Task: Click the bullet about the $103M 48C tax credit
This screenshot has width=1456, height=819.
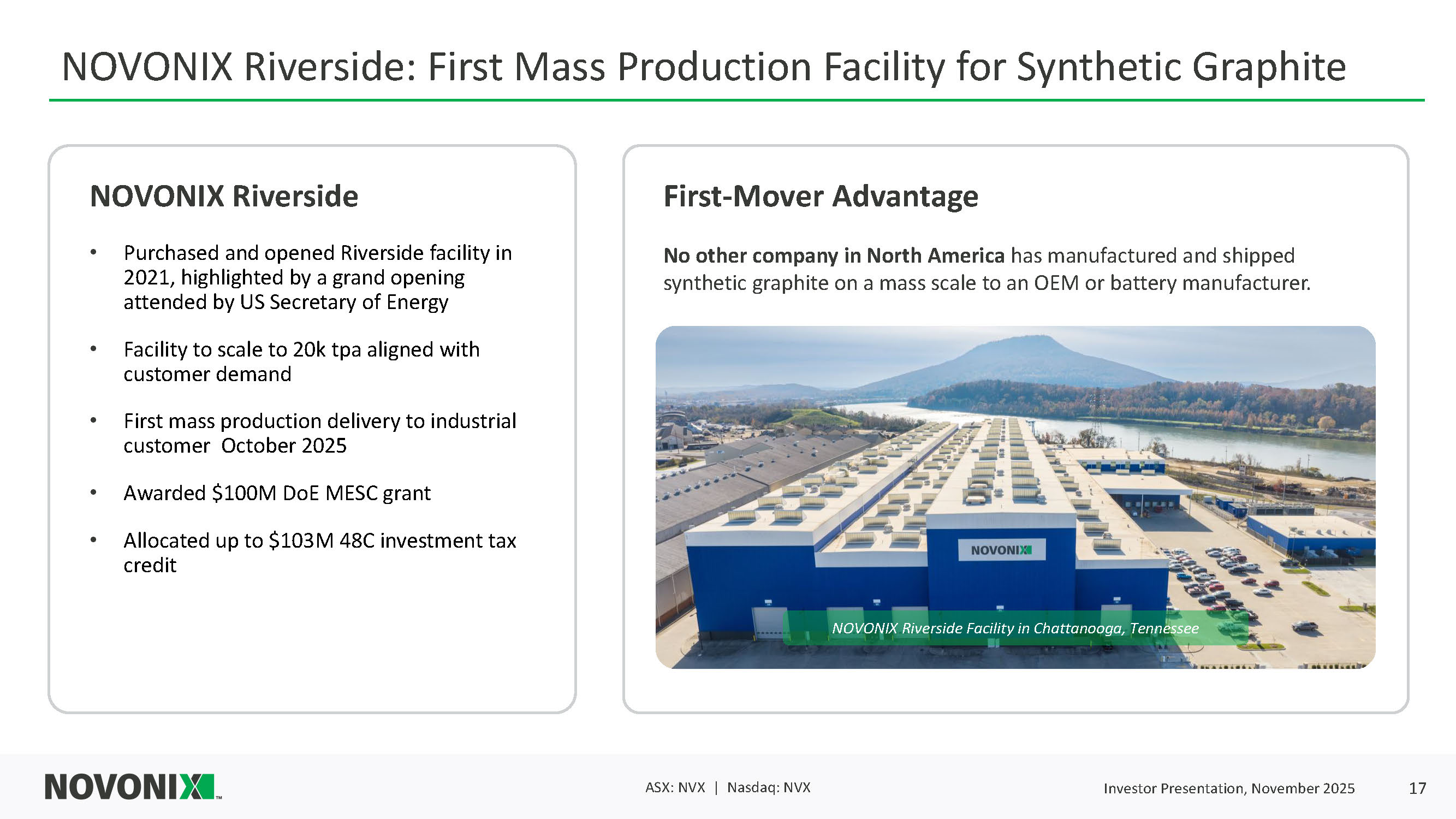Action: pos(319,552)
